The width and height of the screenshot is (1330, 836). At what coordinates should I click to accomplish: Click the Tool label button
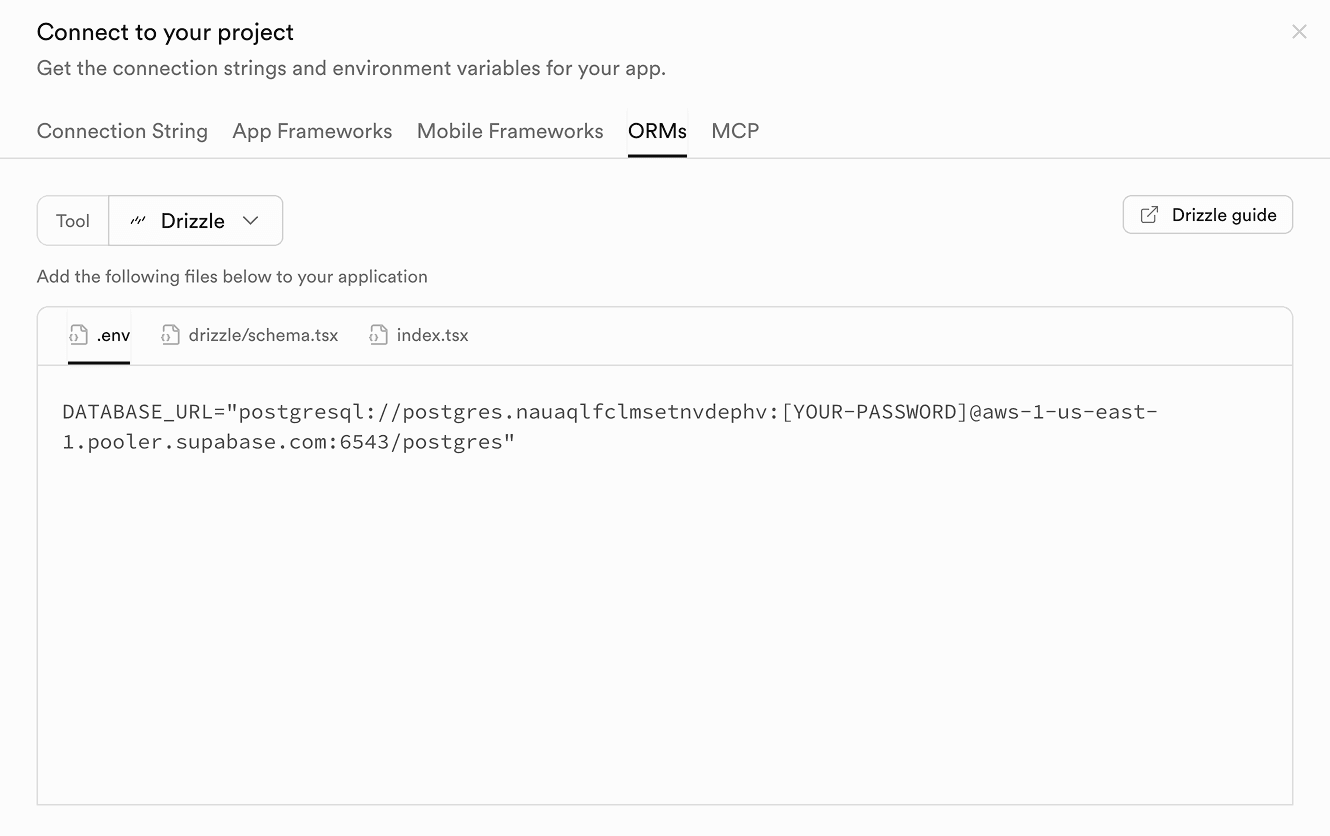pos(72,220)
